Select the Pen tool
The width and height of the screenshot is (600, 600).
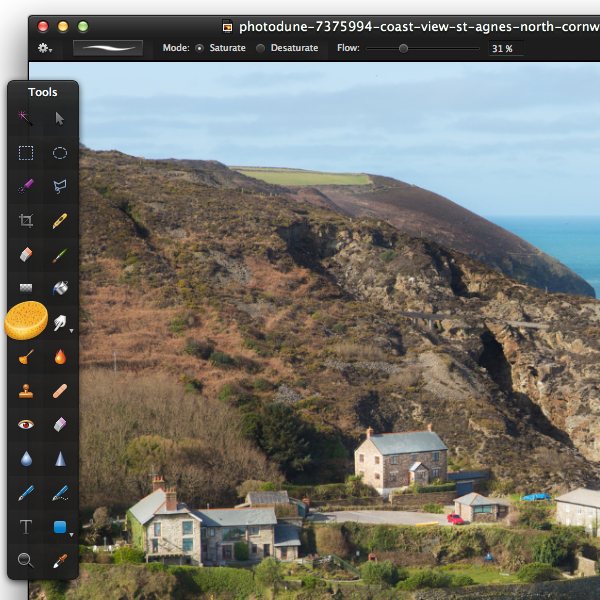[x=26, y=493]
